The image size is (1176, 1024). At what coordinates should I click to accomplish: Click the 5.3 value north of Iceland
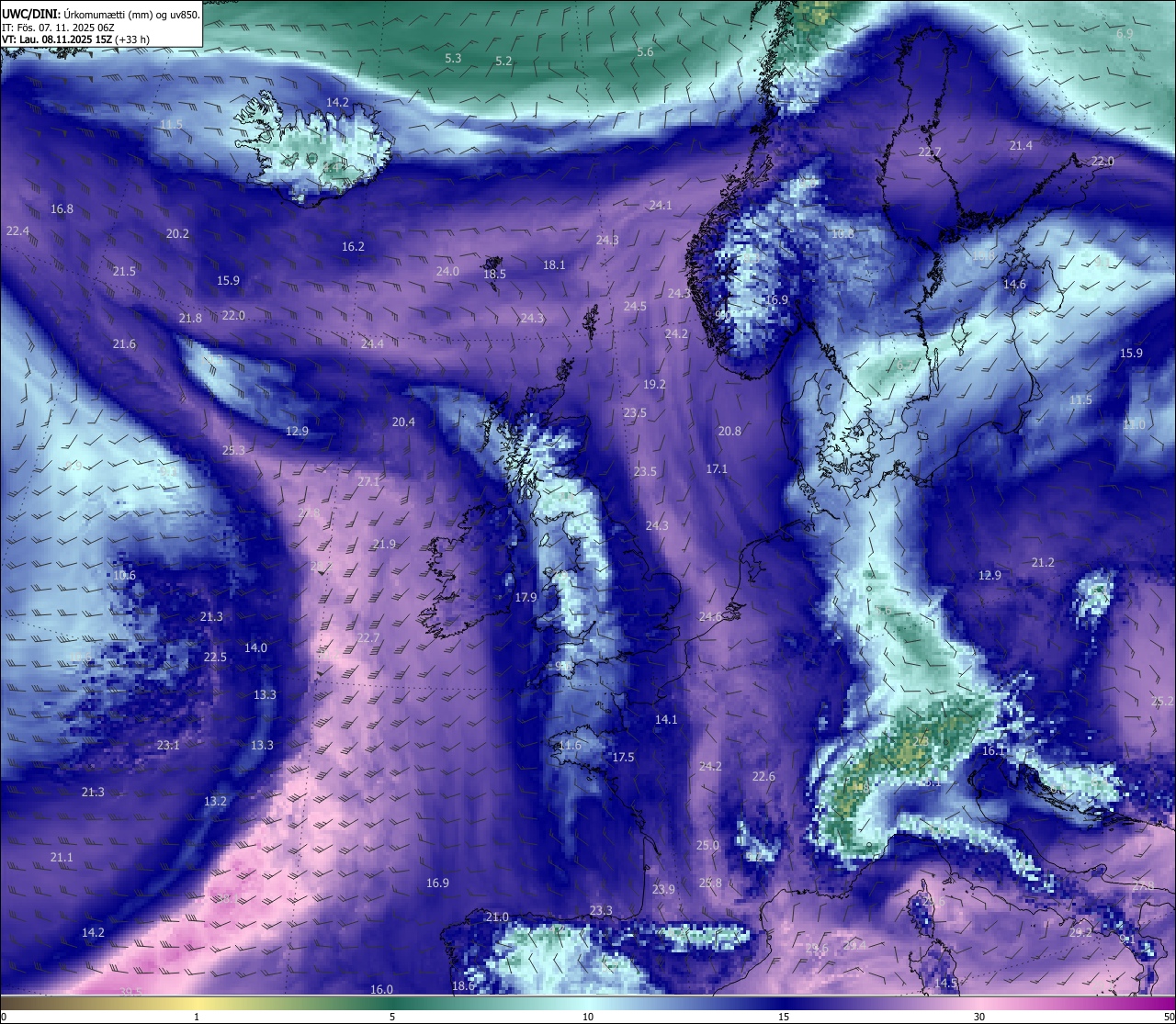tap(453, 58)
